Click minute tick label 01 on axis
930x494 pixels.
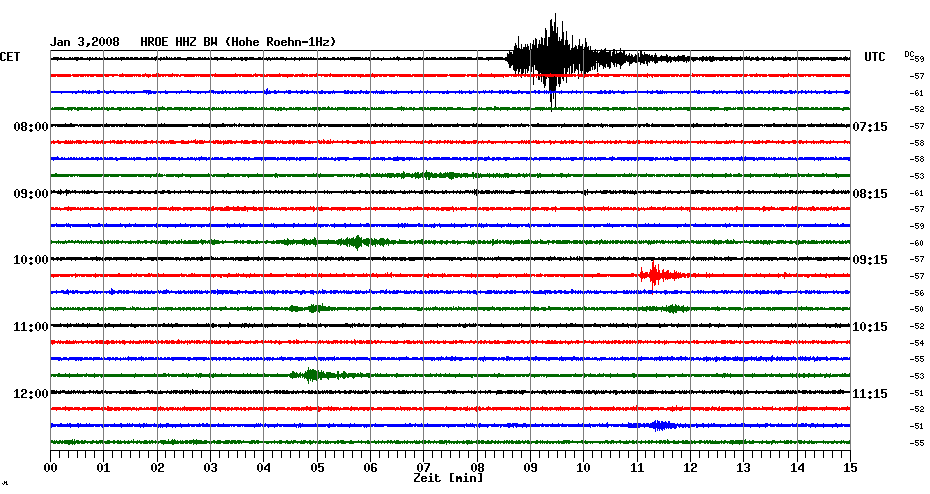pos(104,468)
